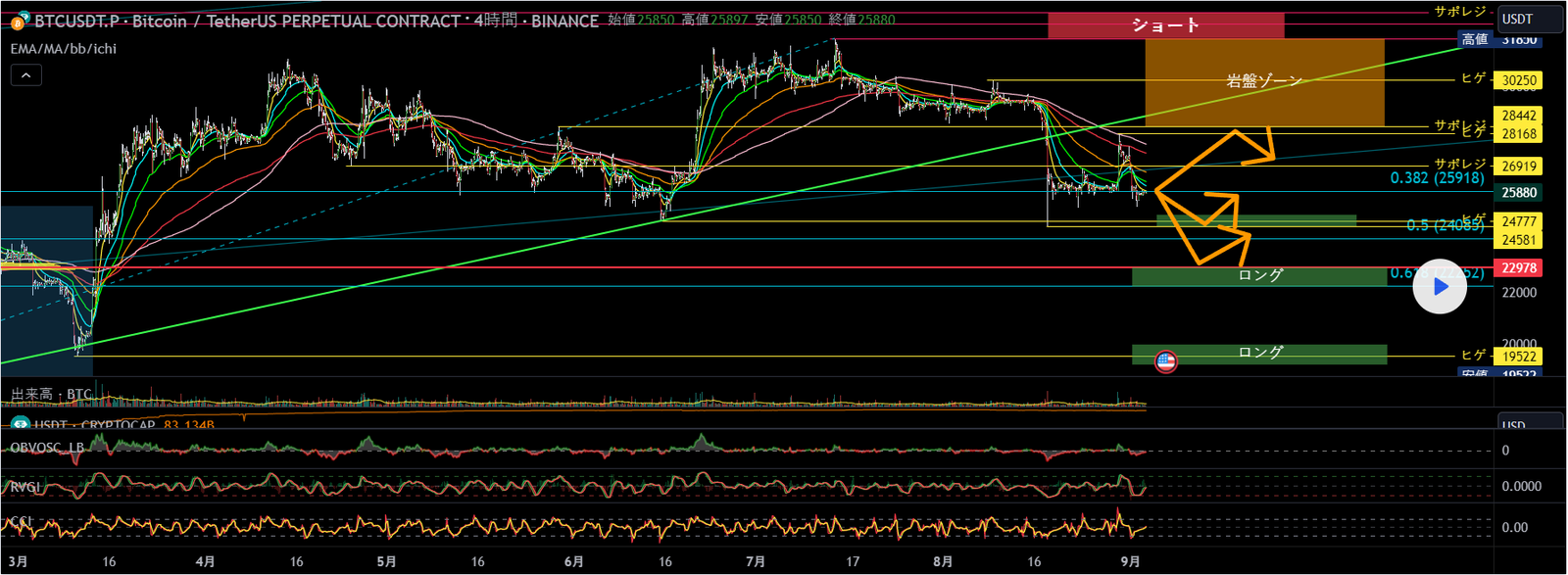Open the USDT currency selector
This screenshot has width=1568, height=575.
1529,19
